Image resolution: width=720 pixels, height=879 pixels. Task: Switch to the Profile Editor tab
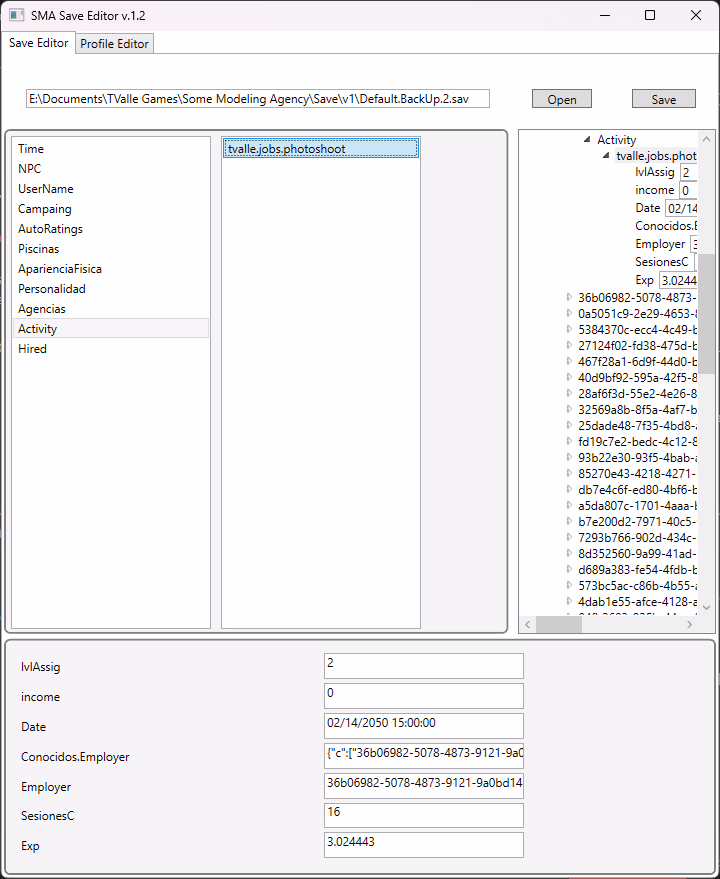pos(115,44)
